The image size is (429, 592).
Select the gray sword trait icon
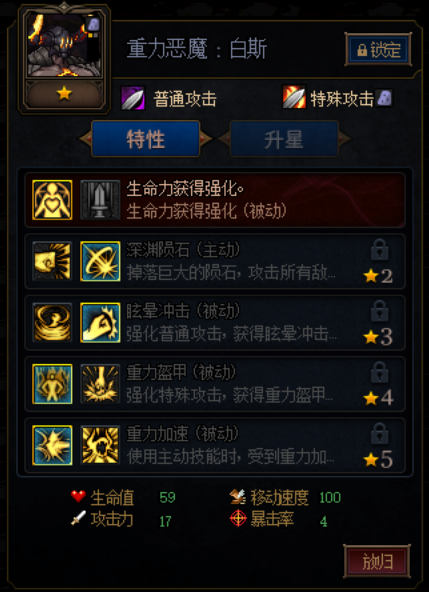pyautogui.click(x=100, y=200)
